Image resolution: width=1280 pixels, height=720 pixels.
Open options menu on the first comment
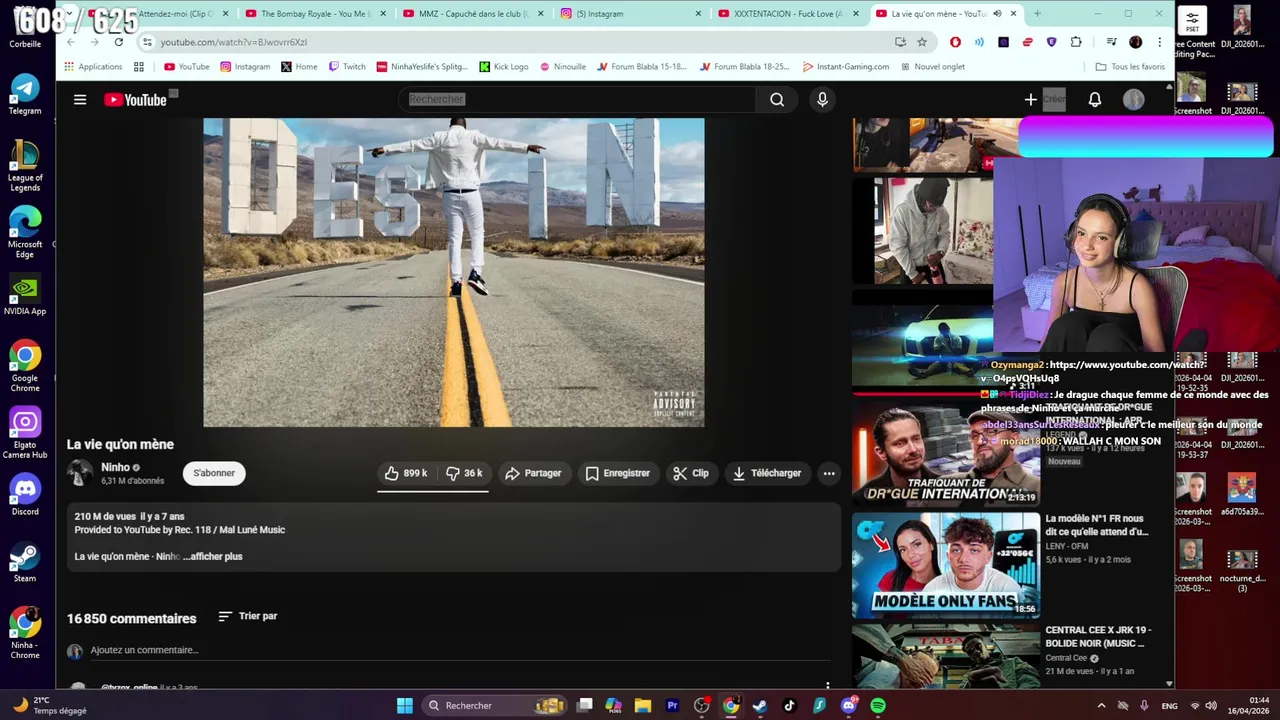[827, 686]
